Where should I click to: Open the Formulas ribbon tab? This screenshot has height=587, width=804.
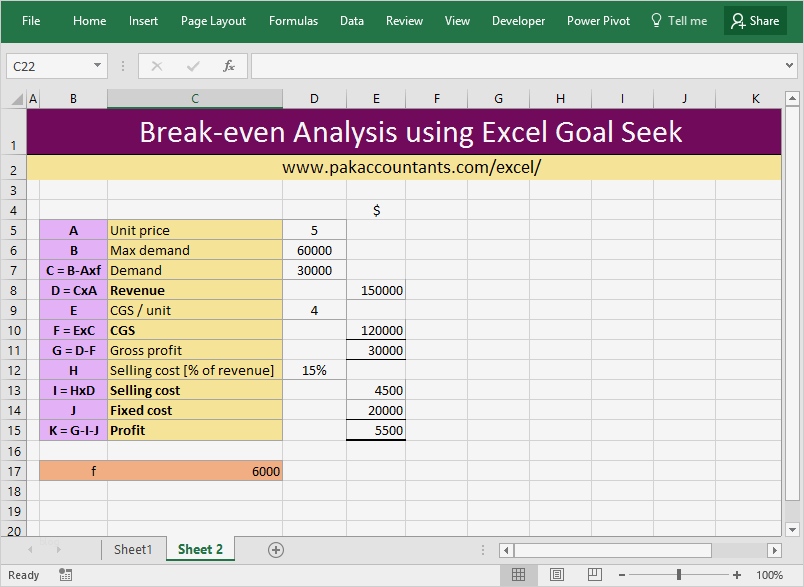point(293,20)
